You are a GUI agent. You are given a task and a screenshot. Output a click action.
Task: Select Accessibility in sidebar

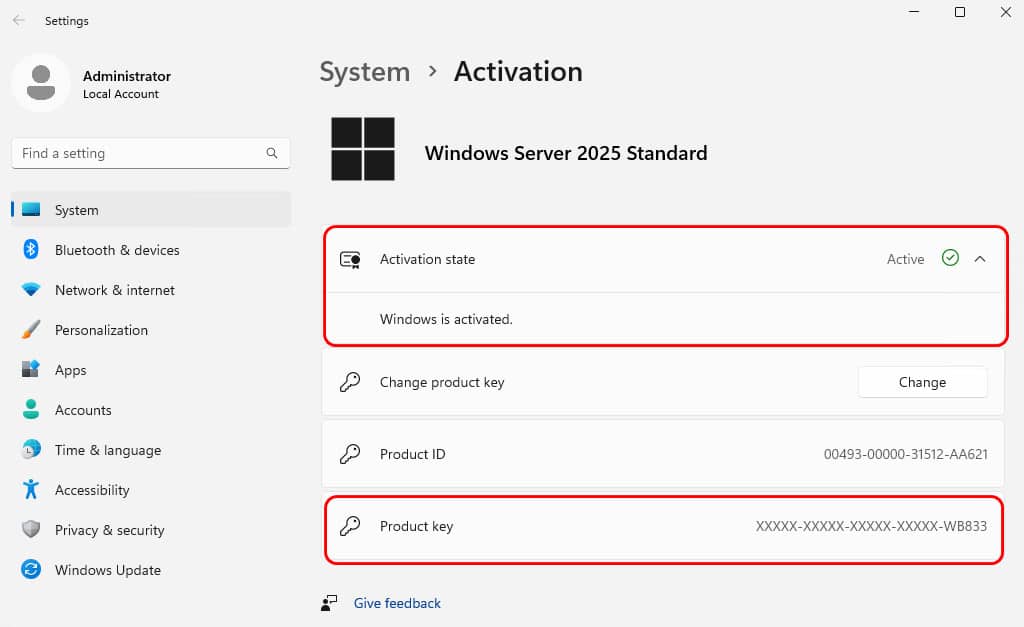[x=151, y=489]
